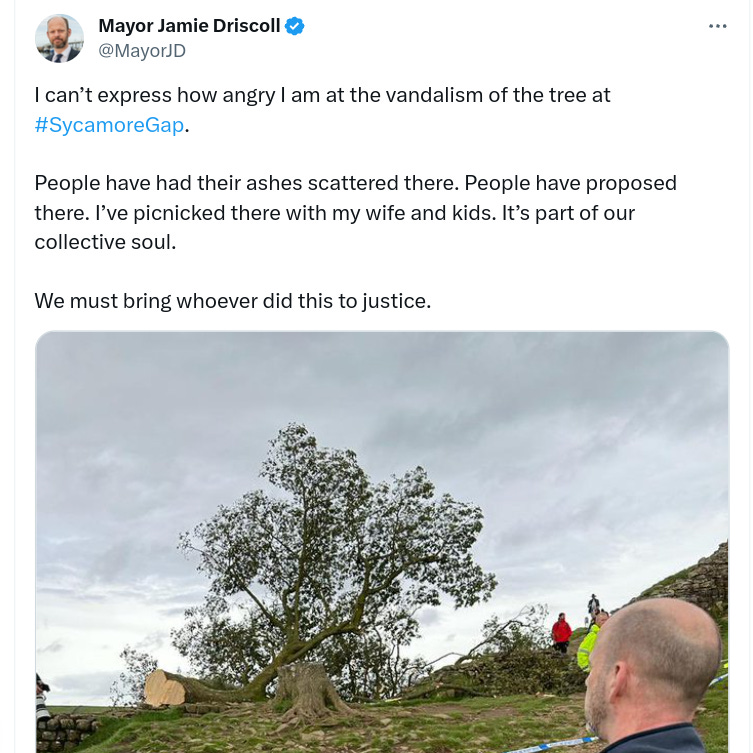Image resolution: width=753 pixels, height=753 pixels.
Task: Open the more options three-dot menu
Action: click(717, 26)
